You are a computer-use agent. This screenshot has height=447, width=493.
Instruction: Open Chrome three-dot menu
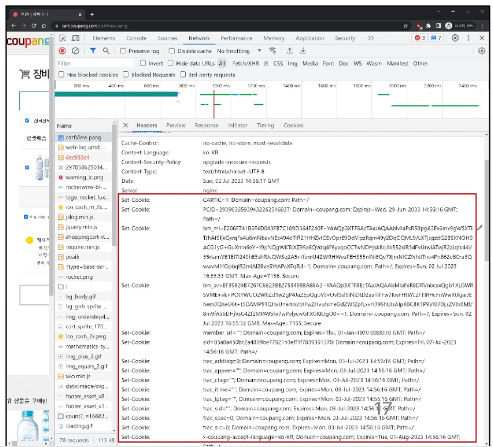pos(482,26)
